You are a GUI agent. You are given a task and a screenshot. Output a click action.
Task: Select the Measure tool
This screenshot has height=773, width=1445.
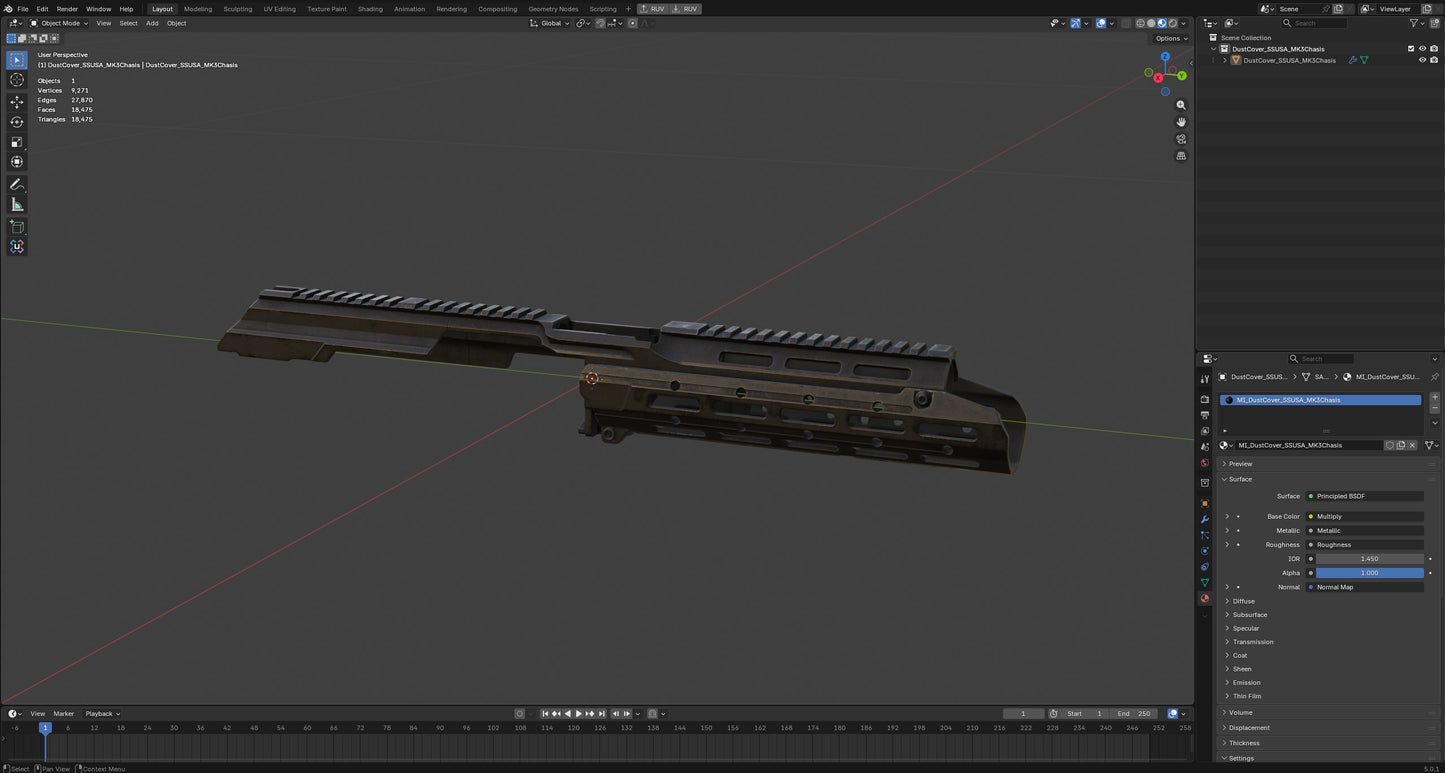tap(17, 205)
